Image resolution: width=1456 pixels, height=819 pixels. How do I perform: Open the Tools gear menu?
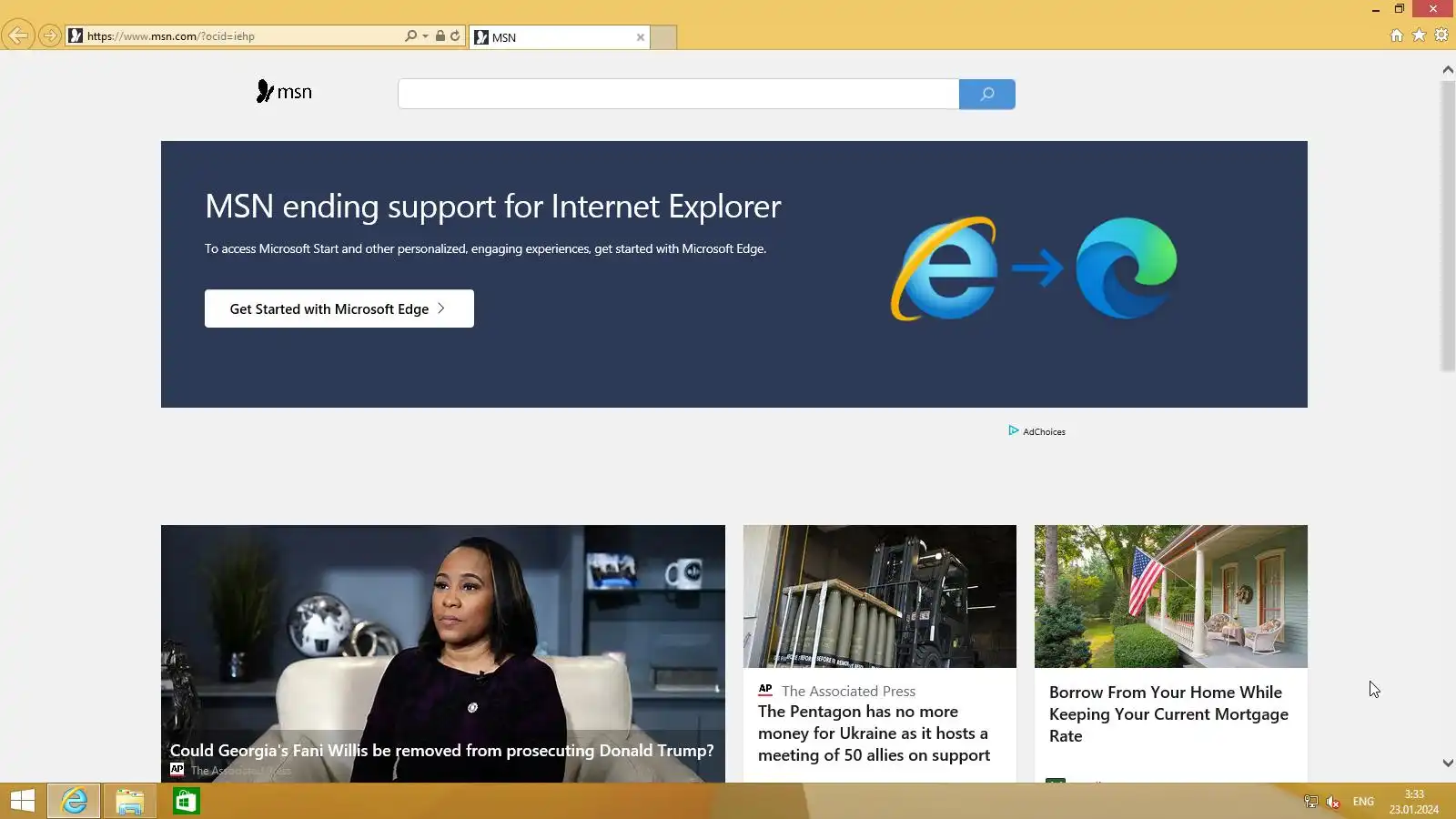click(1441, 35)
